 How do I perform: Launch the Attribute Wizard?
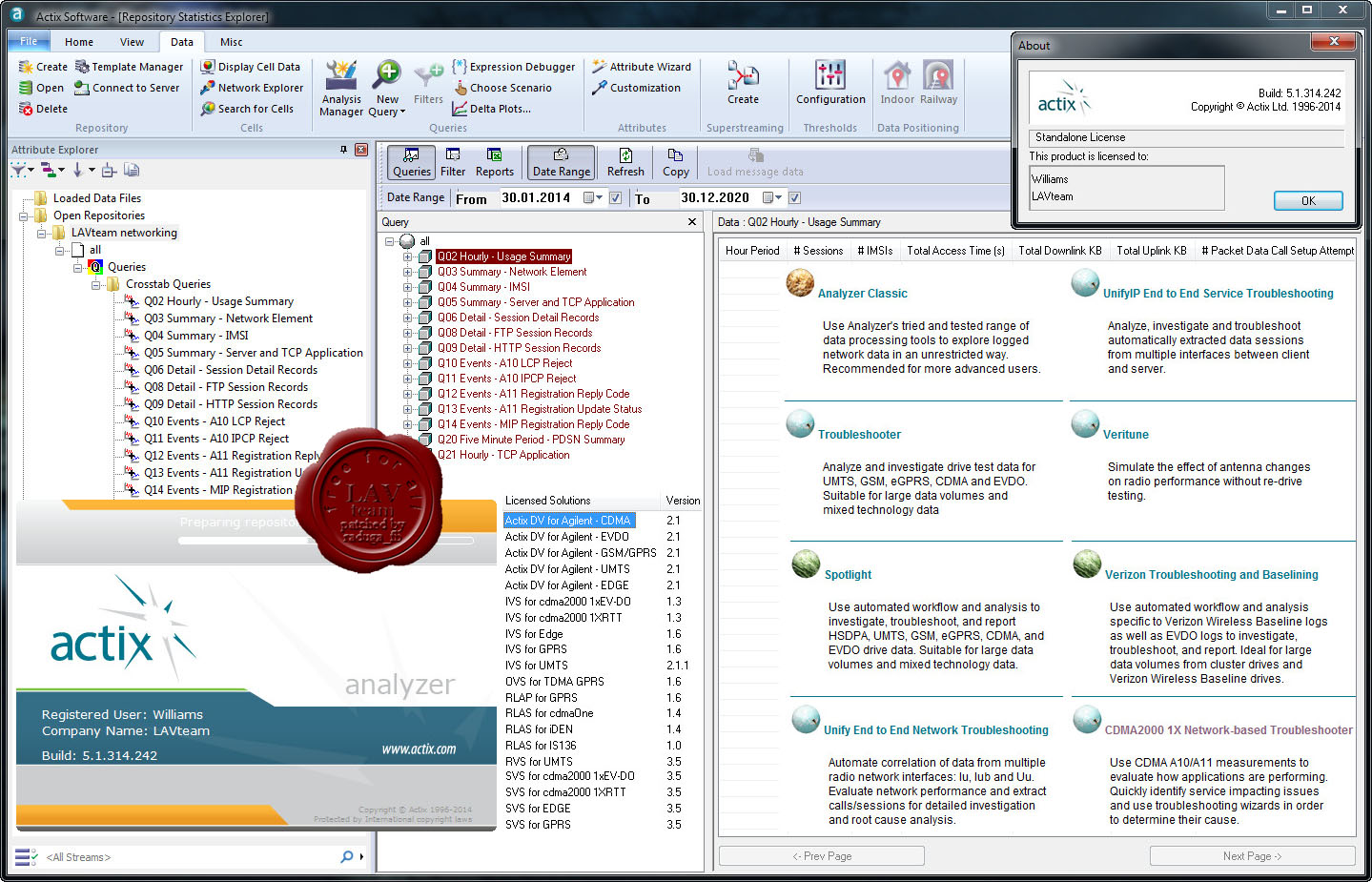coord(642,67)
